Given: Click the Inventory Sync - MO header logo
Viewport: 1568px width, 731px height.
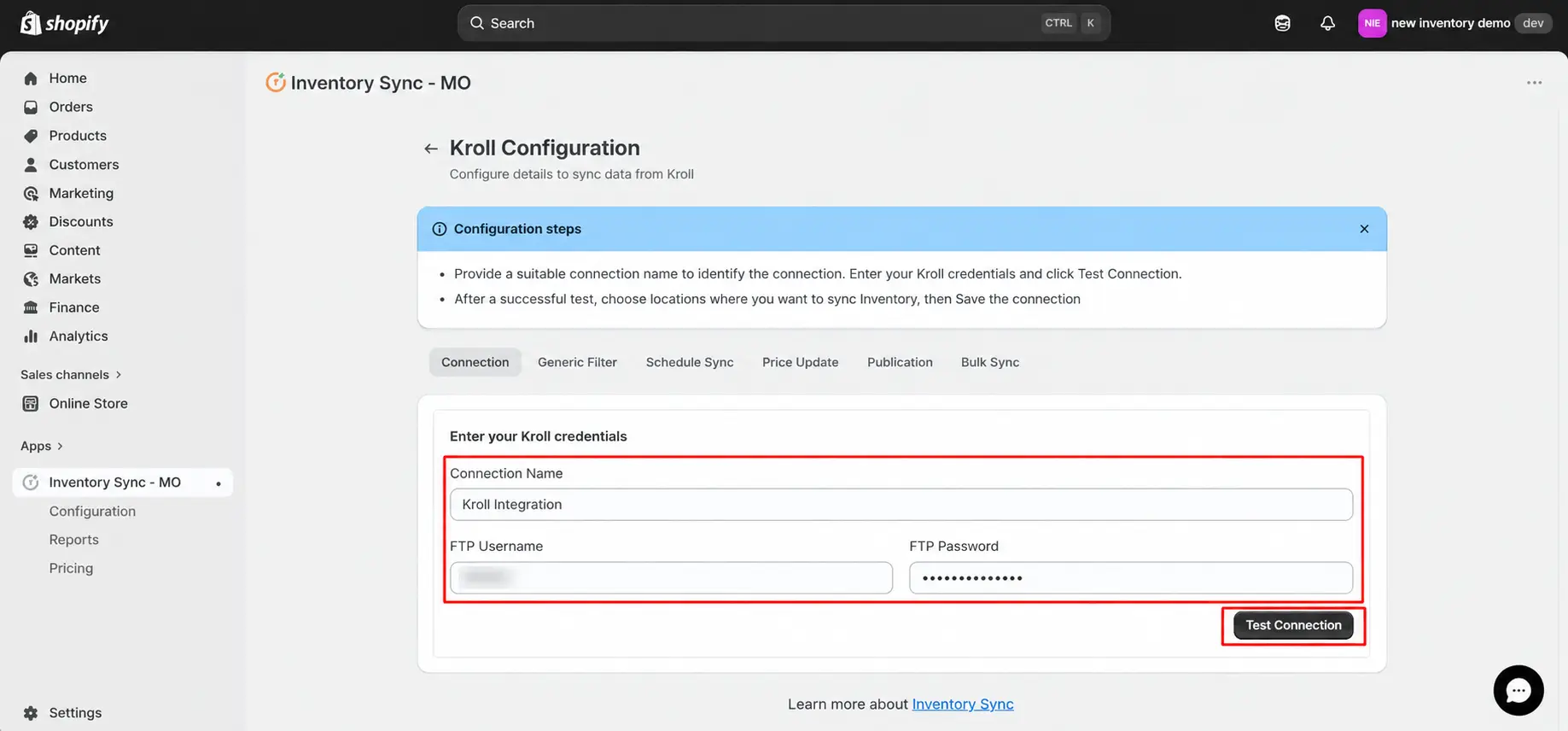Looking at the screenshot, I should pyautogui.click(x=276, y=83).
